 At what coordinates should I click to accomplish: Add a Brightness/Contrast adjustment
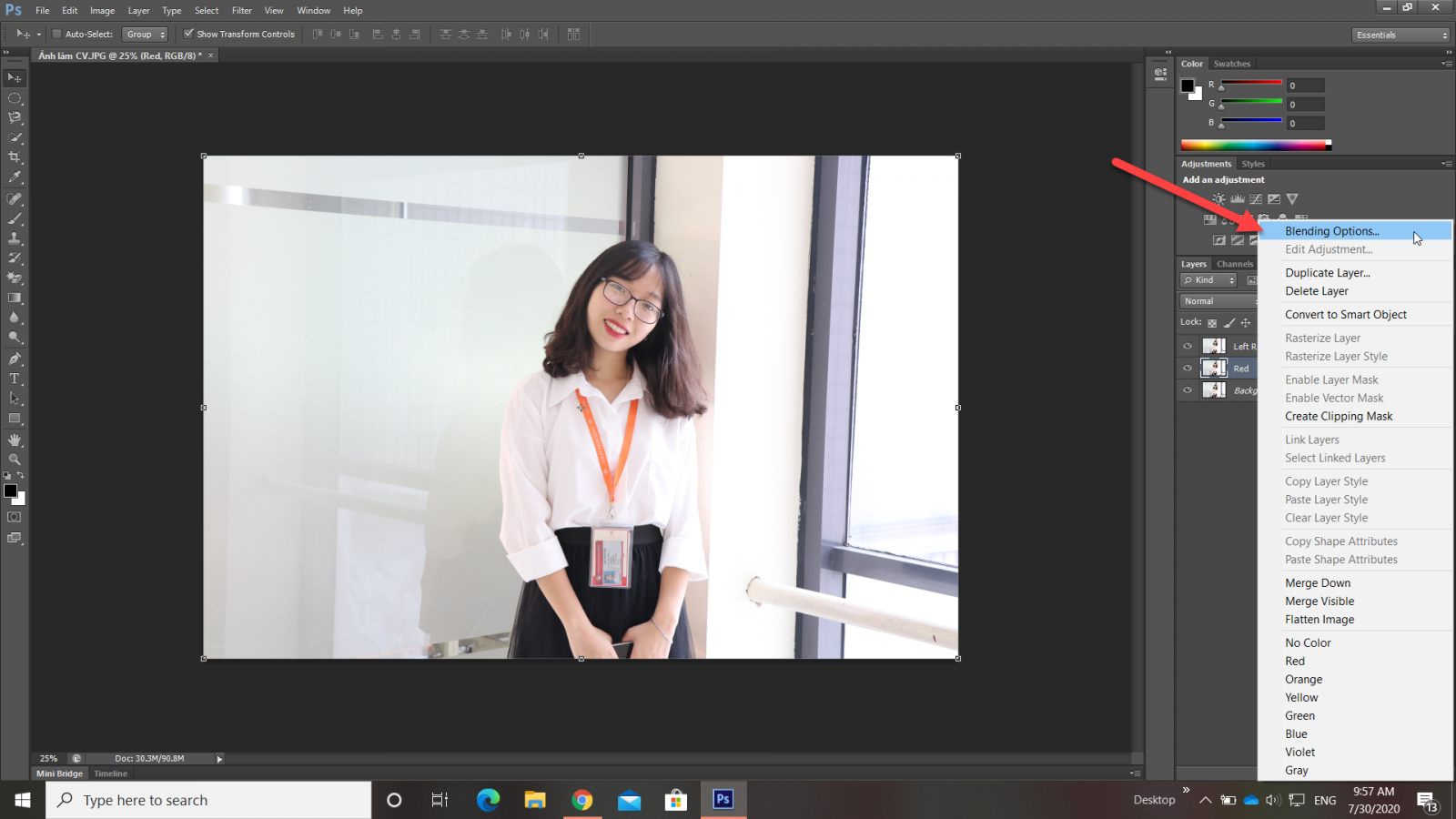(x=1218, y=198)
